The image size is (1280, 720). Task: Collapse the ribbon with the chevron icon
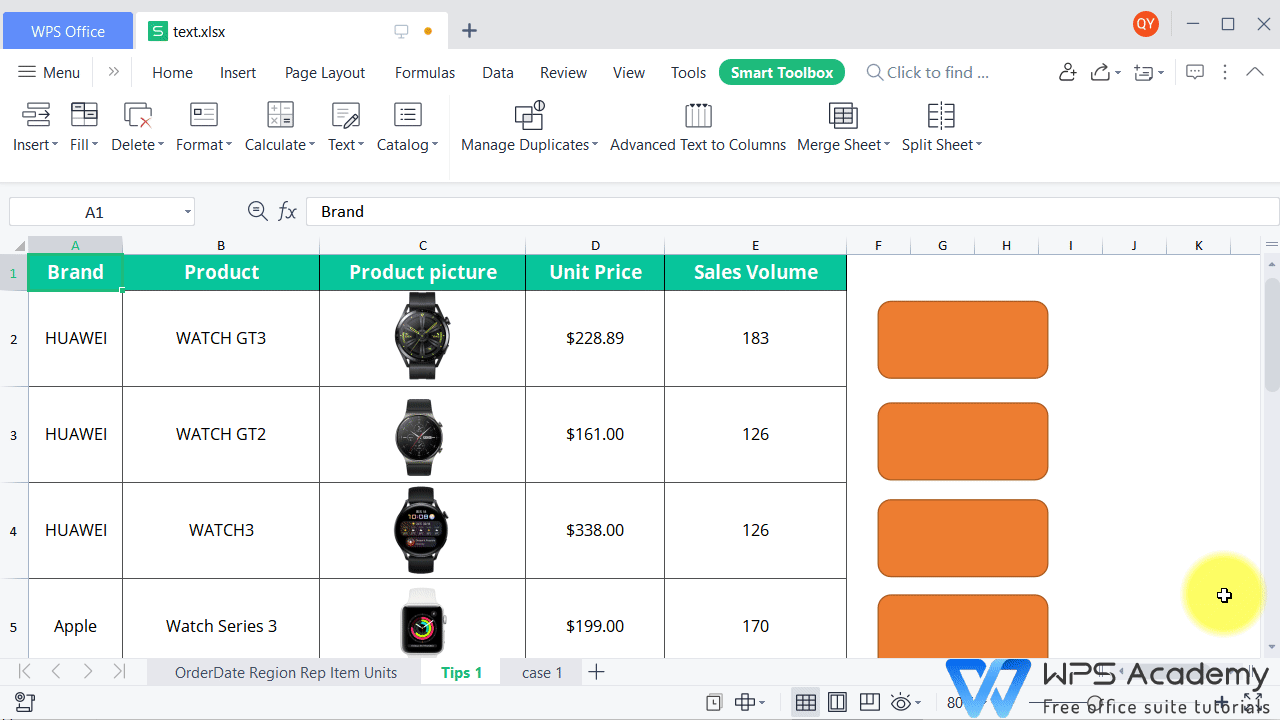pyautogui.click(x=1255, y=72)
